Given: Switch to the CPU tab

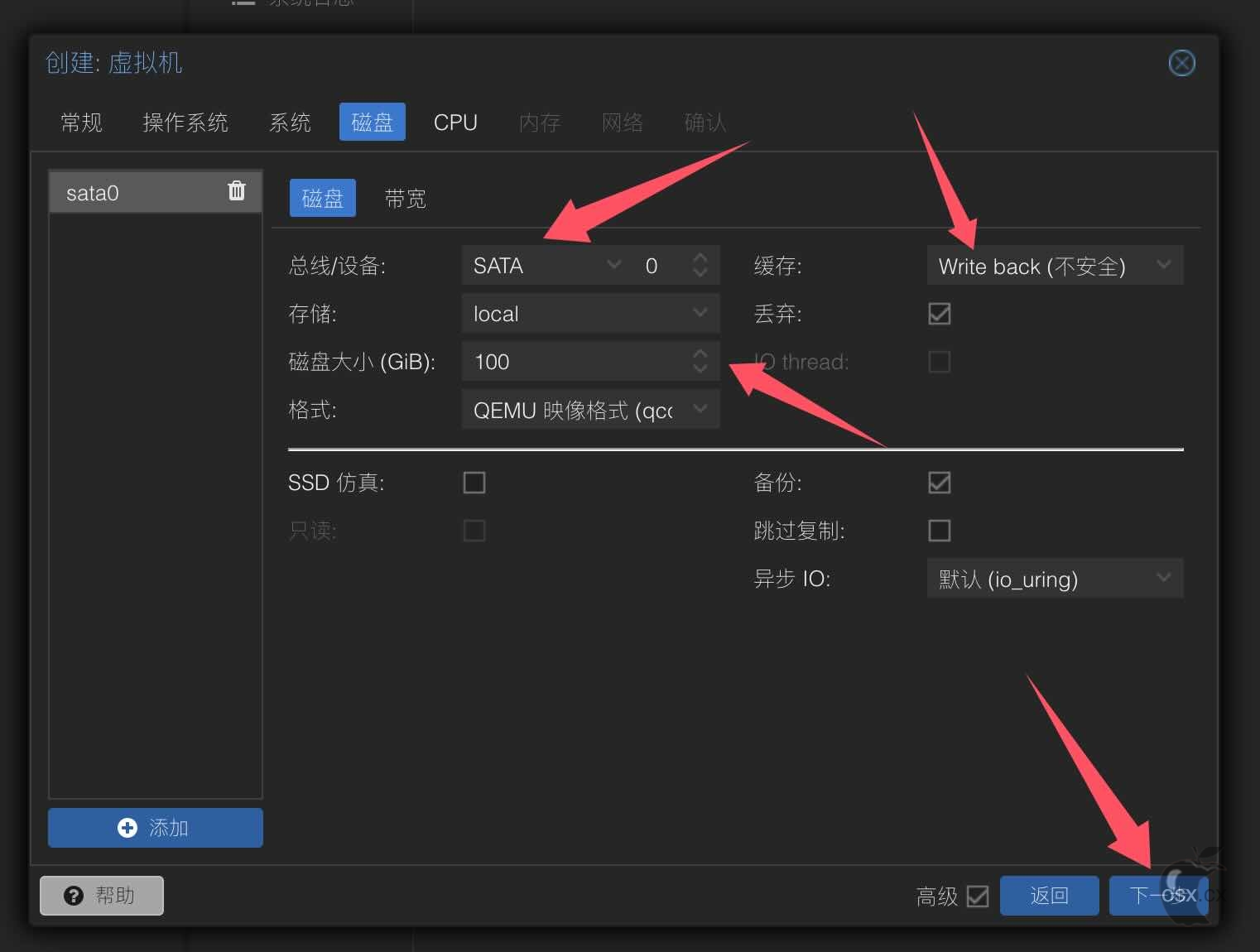Looking at the screenshot, I should (455, 123).
